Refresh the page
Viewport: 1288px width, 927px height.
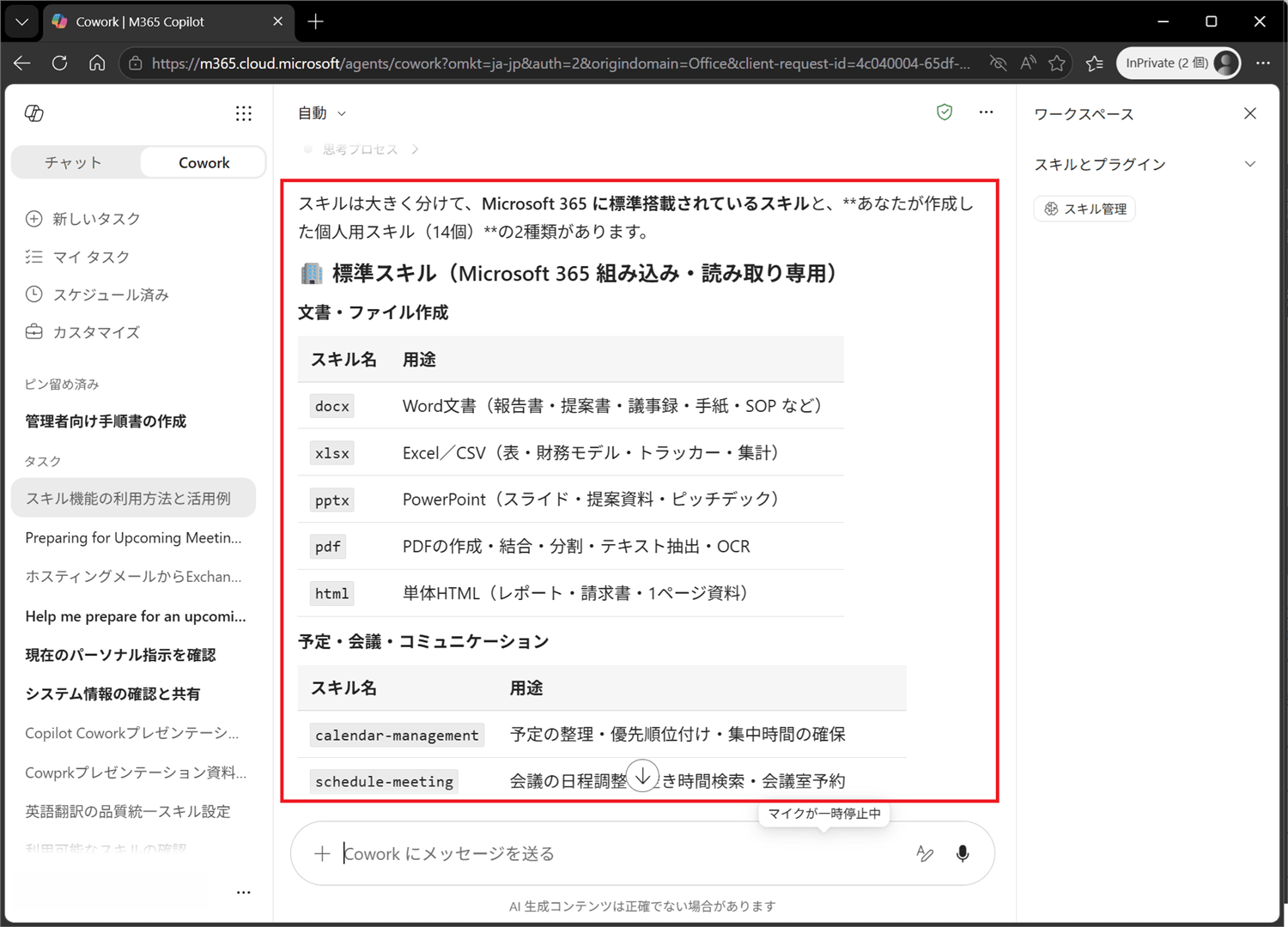tap(59, 63)
